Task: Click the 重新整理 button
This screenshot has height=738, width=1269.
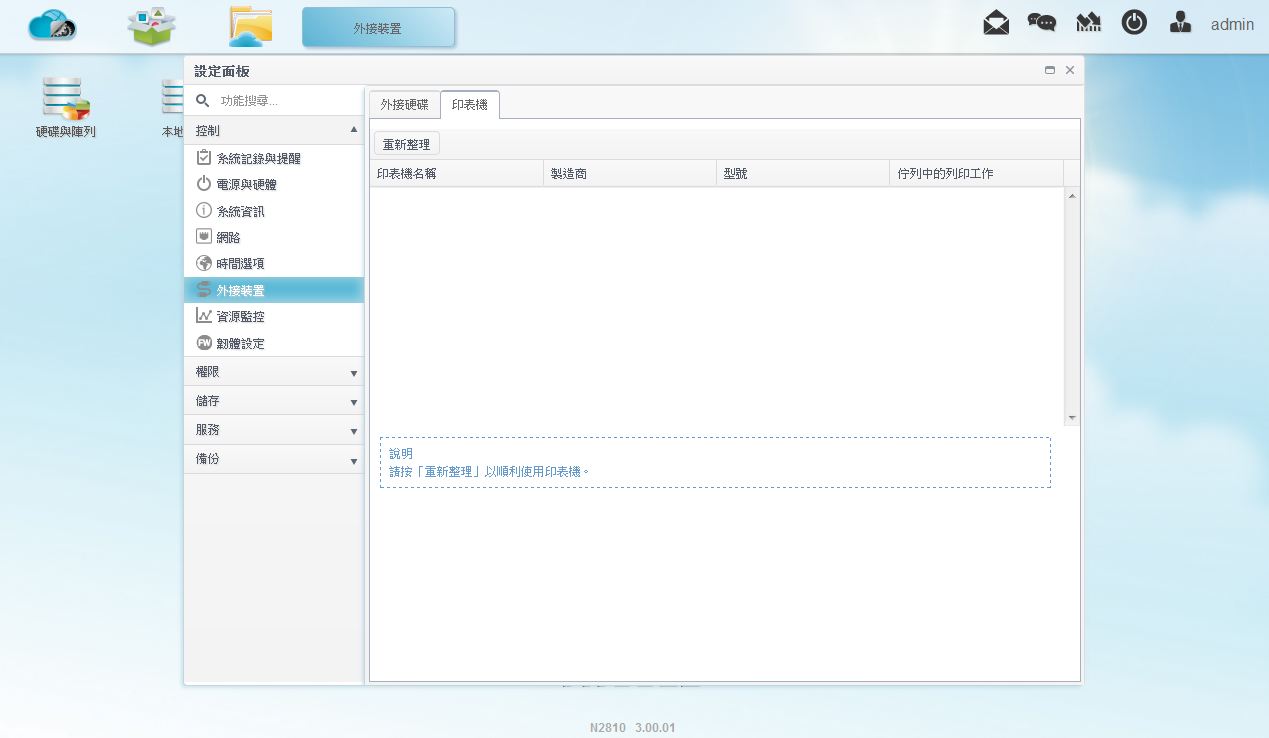Action: click(407, 145)
